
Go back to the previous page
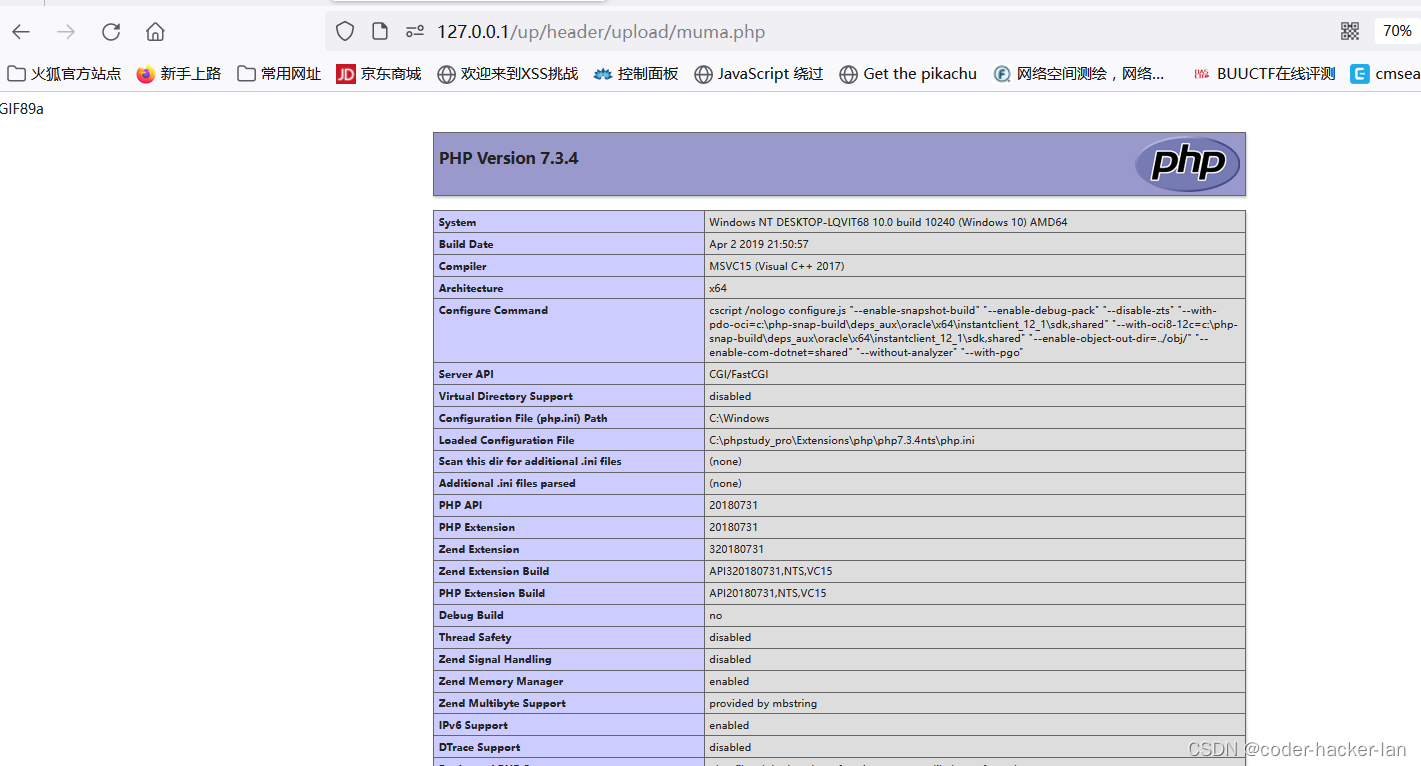(21, 32)
